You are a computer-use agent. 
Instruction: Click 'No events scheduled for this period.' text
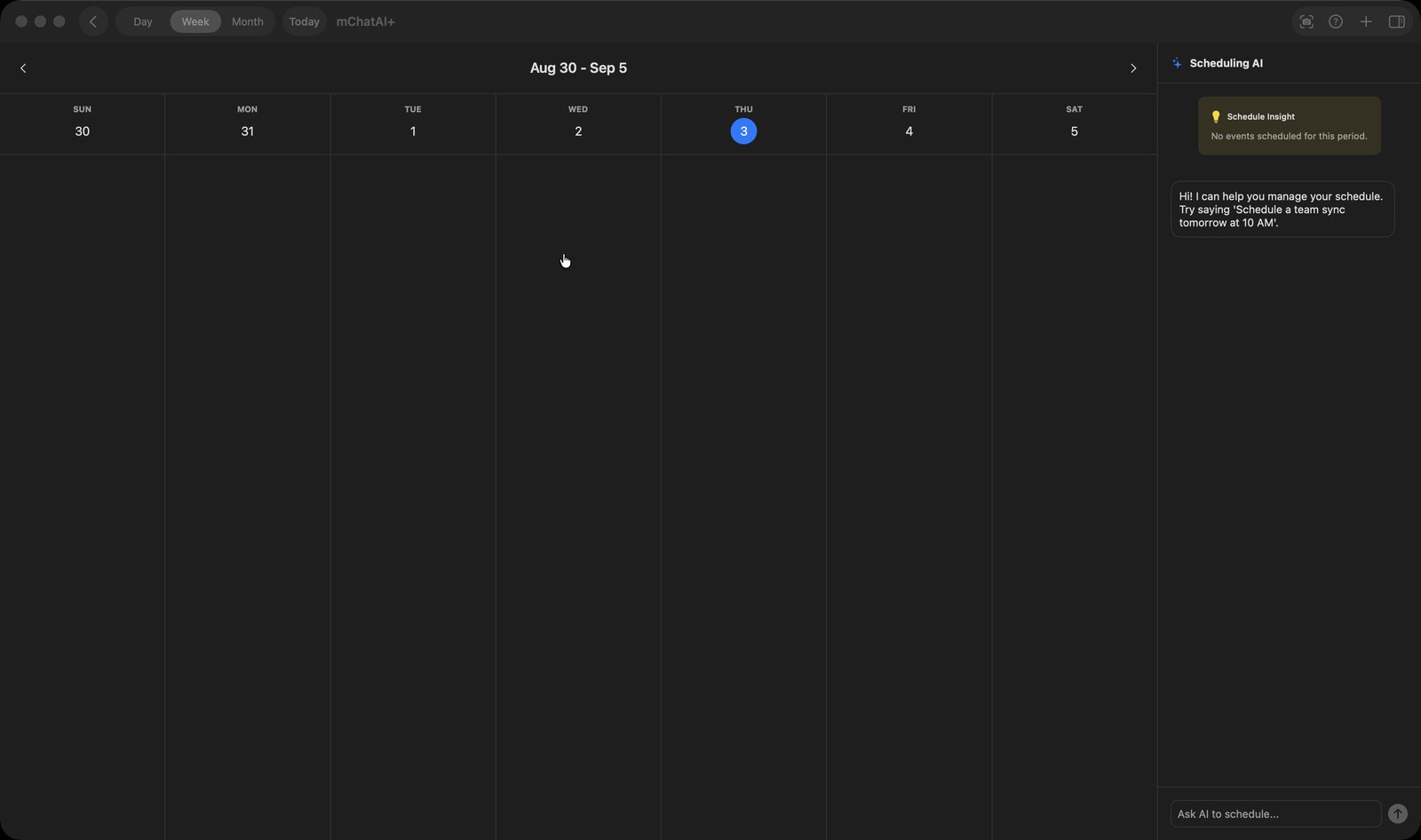pos(1290,137)
